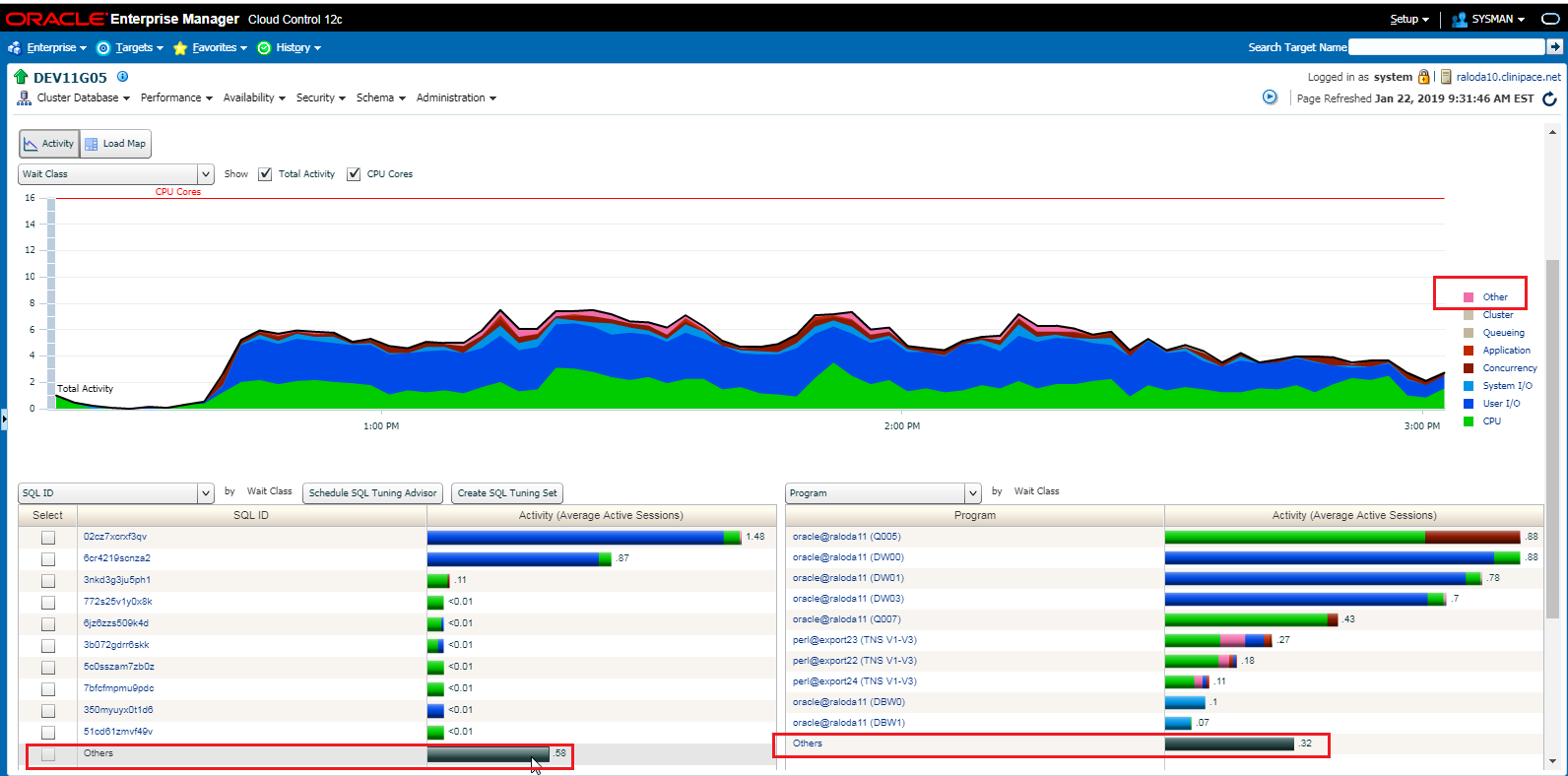The image size is (1568, 776).
Task: Select the checkbox for SQL 02cz7xcrxf3qv
Action: (x=47, y=538)
